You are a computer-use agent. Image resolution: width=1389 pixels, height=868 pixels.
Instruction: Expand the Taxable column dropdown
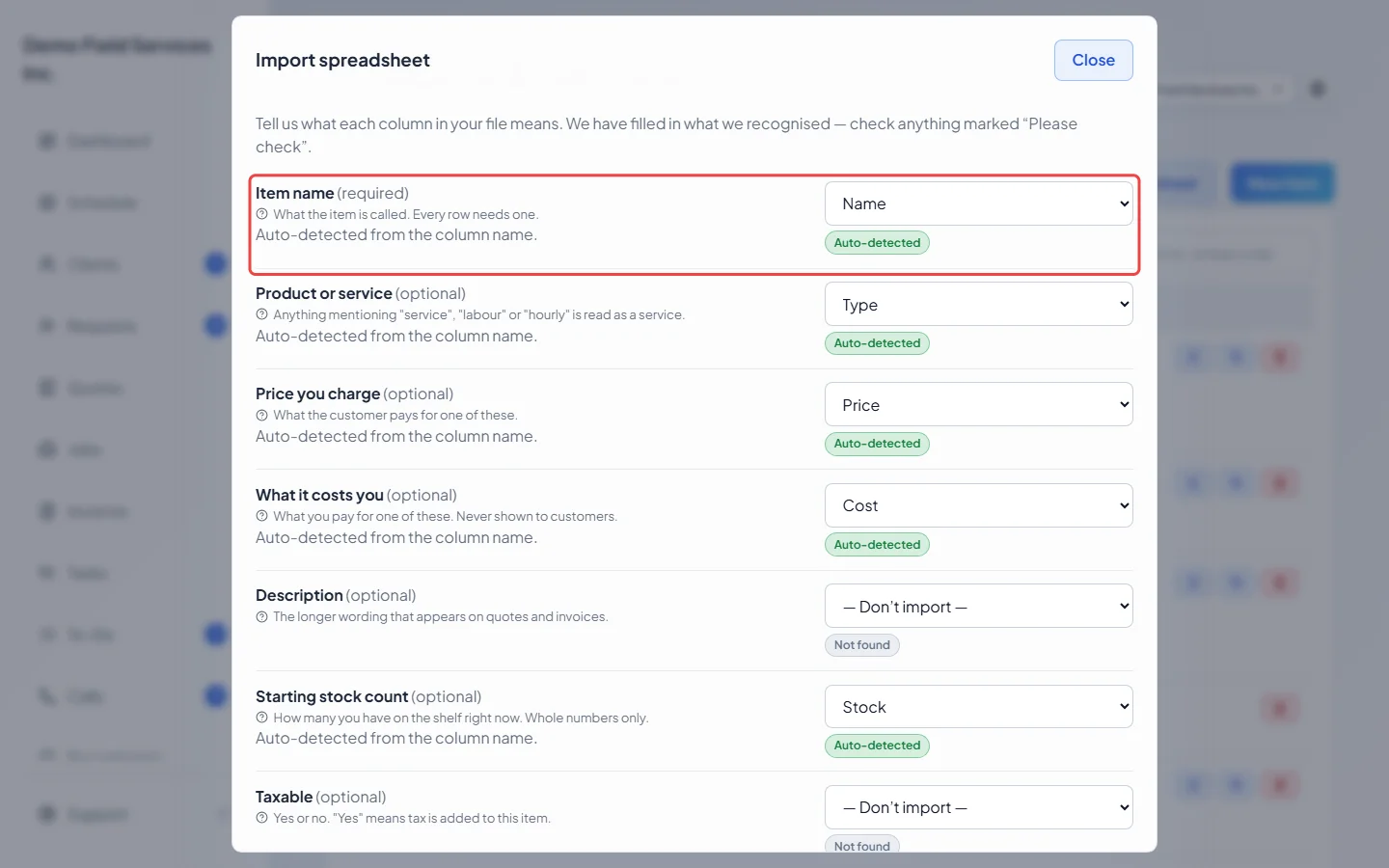pos(978,807)
